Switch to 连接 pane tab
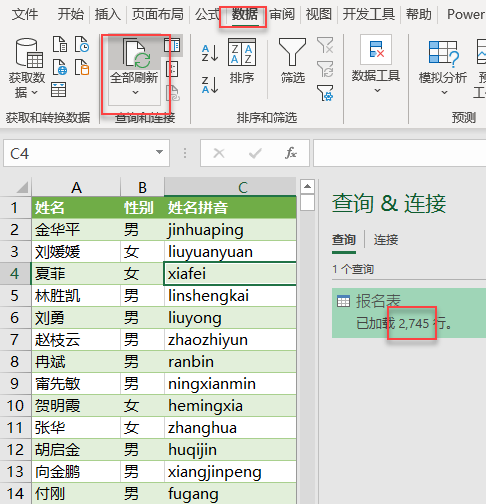This screenshot has height=504, width=486. (x=386, y=240)
